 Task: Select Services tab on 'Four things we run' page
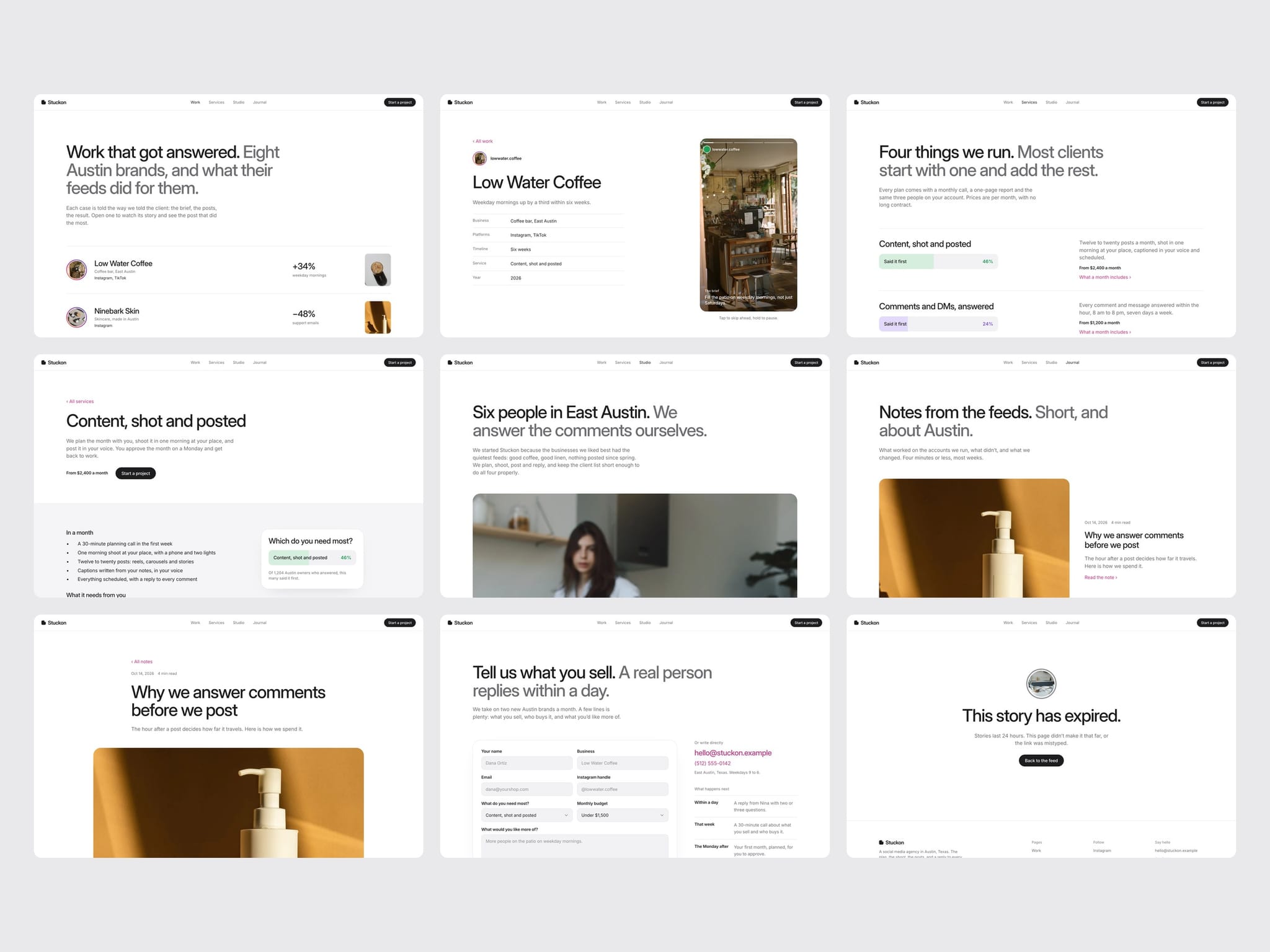[1029, 102]
